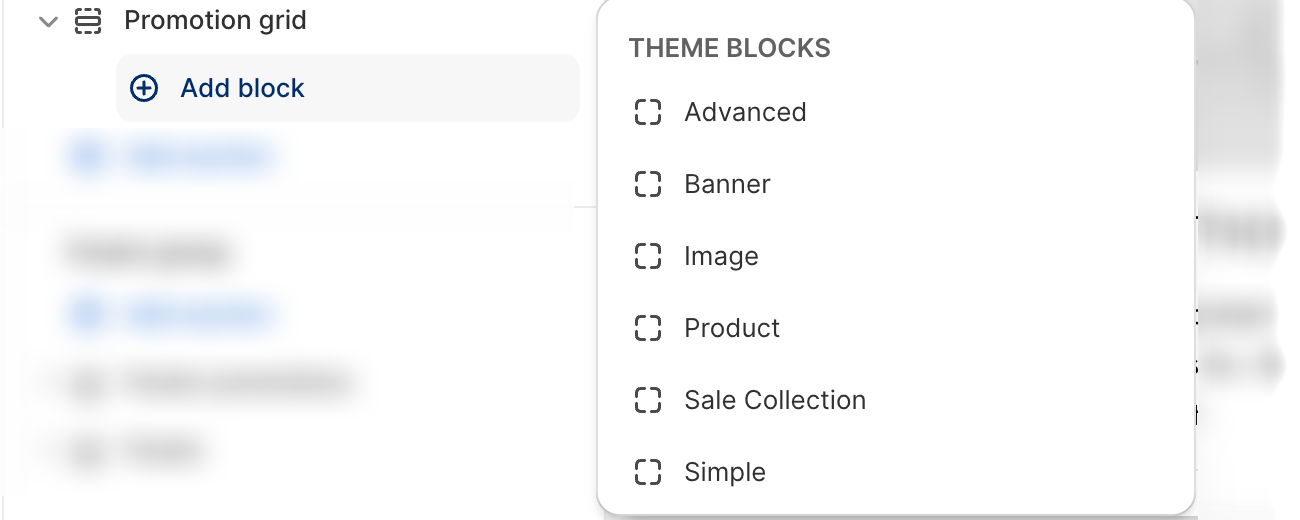Click blurred Add section link under Promotion grid
1300x520 pixels.
[195, 157]
